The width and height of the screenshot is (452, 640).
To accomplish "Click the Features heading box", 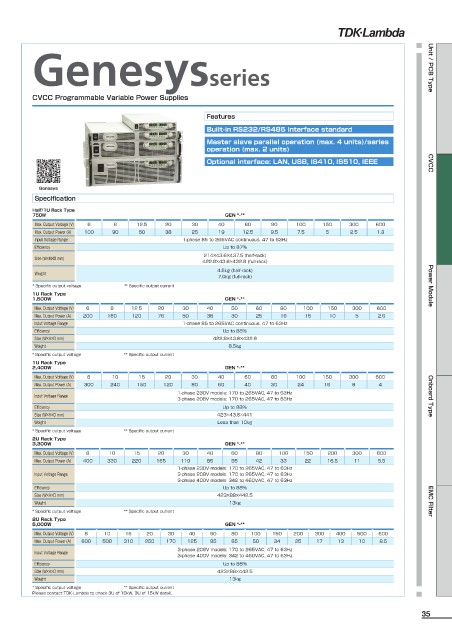I will coord(299,116).
